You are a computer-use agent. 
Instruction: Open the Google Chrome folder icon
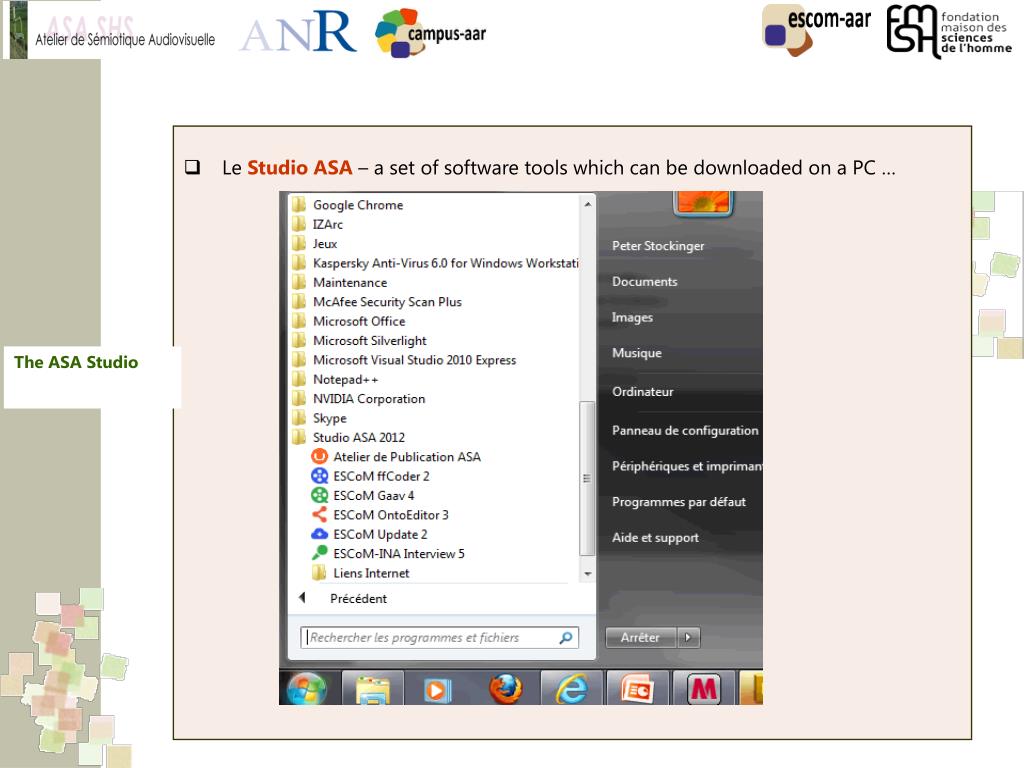click(298, 205)
